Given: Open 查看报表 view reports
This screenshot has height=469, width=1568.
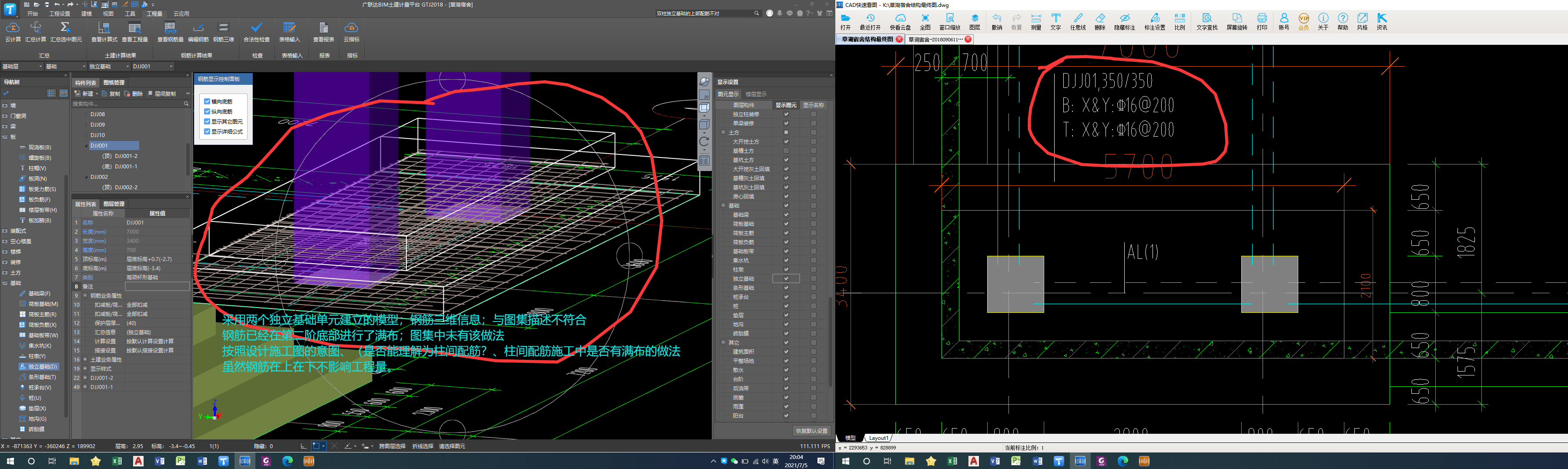Looking at the screenshot, I should [x=323, y=32].
